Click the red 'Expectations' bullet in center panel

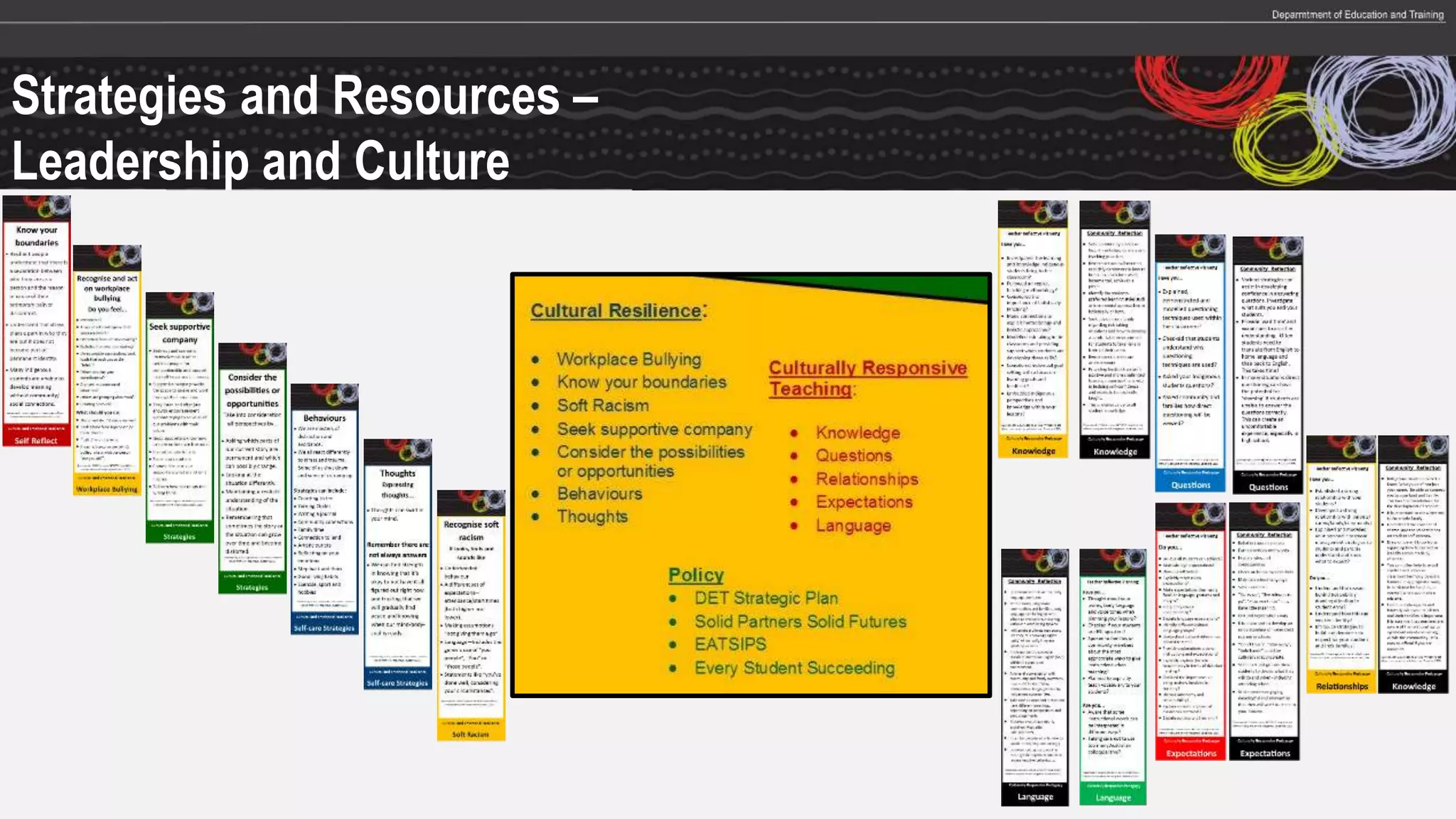click(864, 502)
